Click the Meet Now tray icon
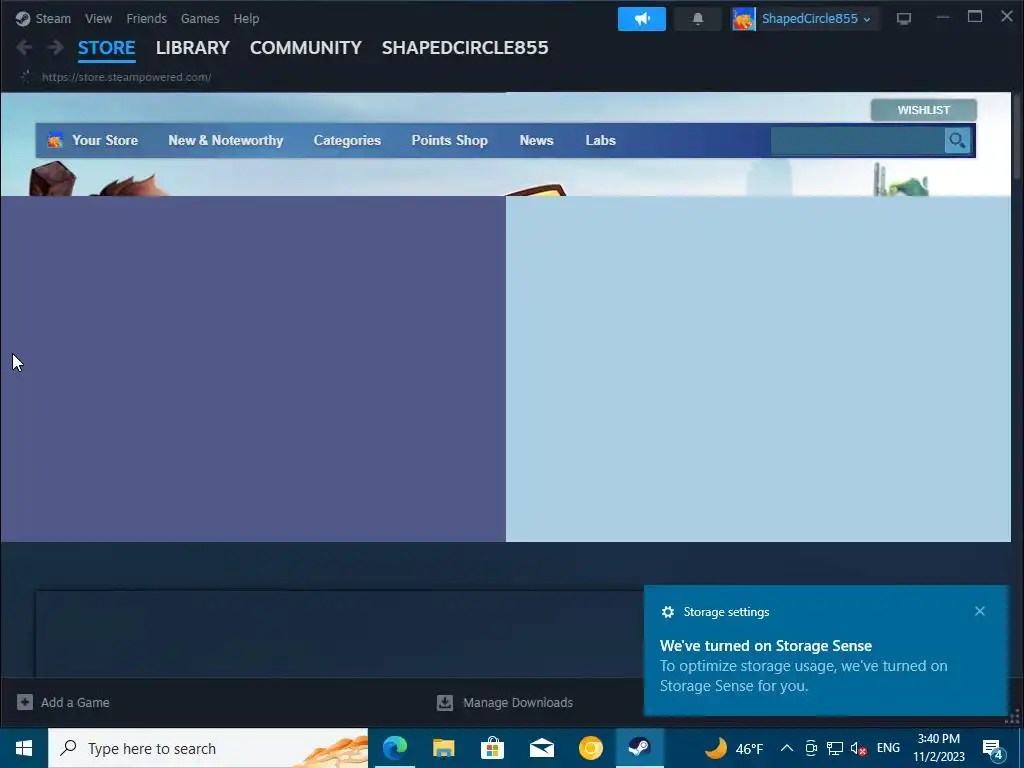This screenshot has width=1024, height=768. pos(811,748)
